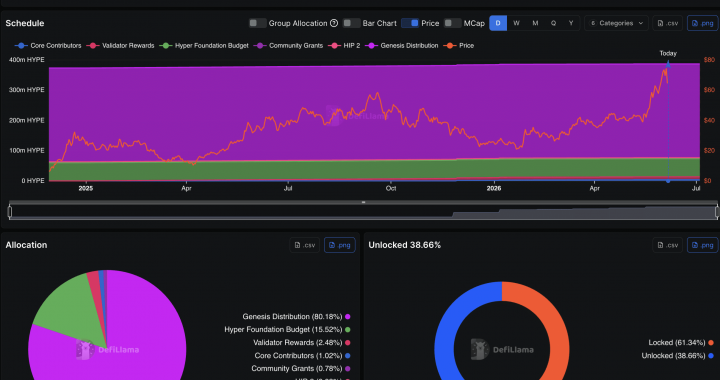
Task: Grab the left handle of range slider
Action: point(10,211)
